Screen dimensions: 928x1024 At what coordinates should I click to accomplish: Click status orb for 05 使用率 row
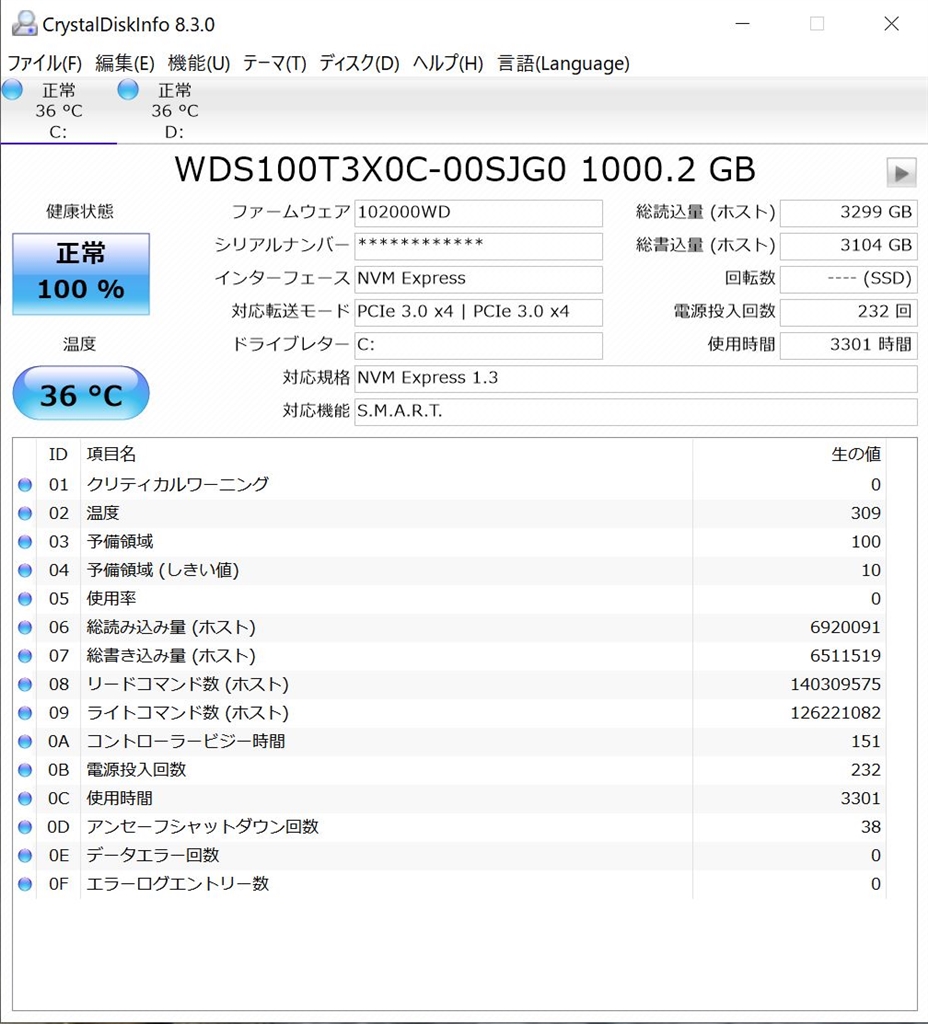(25, 599)
